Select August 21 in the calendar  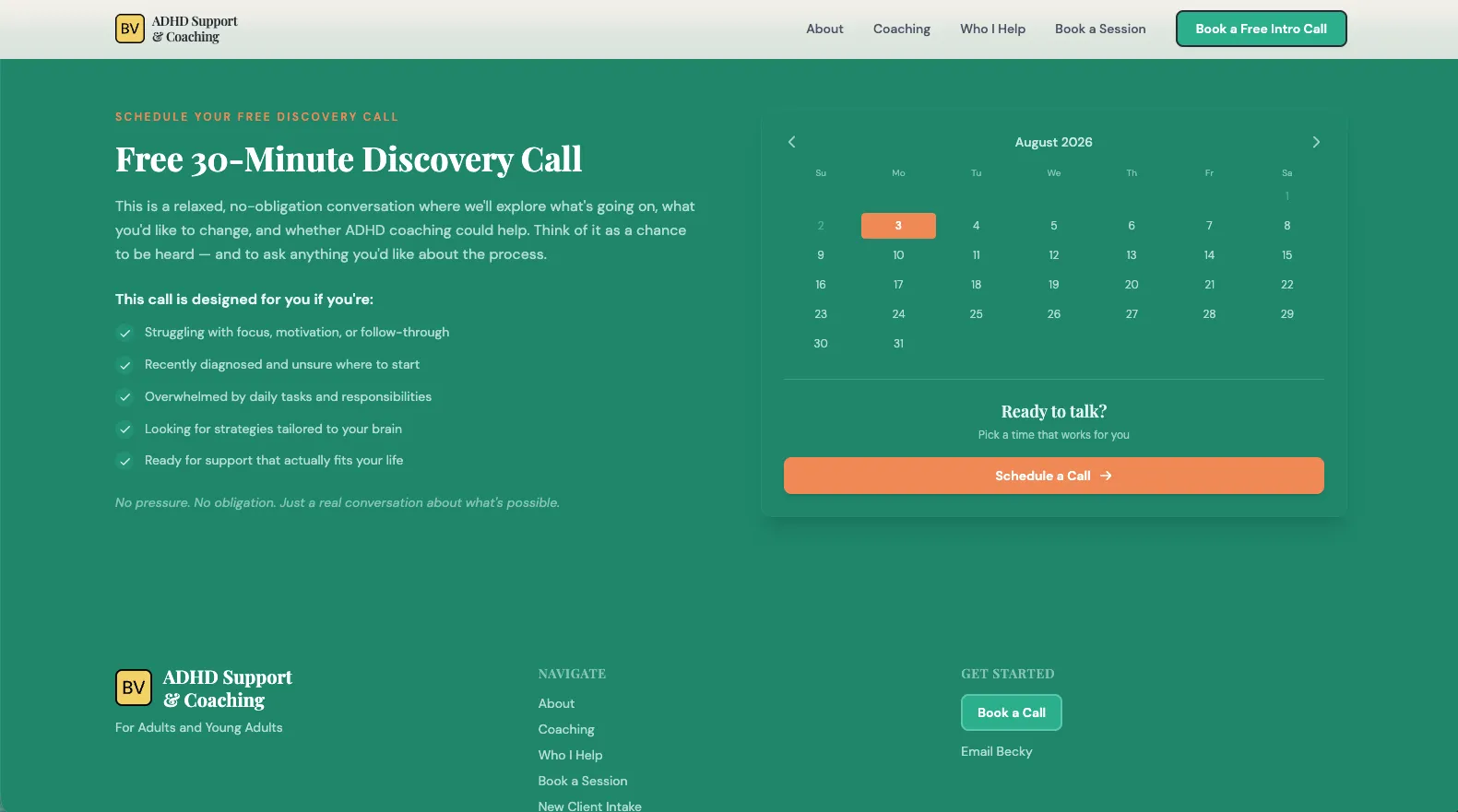point(1209,285)
